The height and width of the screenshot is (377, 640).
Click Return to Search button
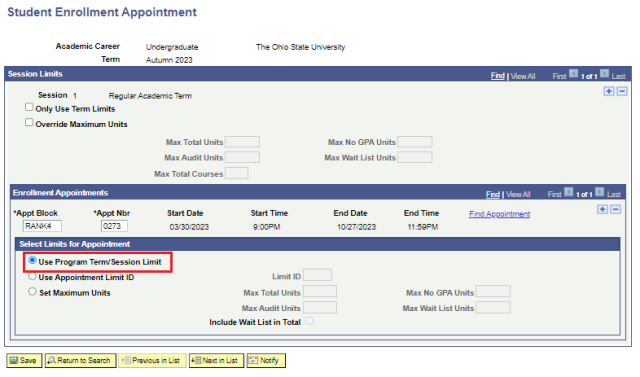pyautogui.click(x=80, y=361)
